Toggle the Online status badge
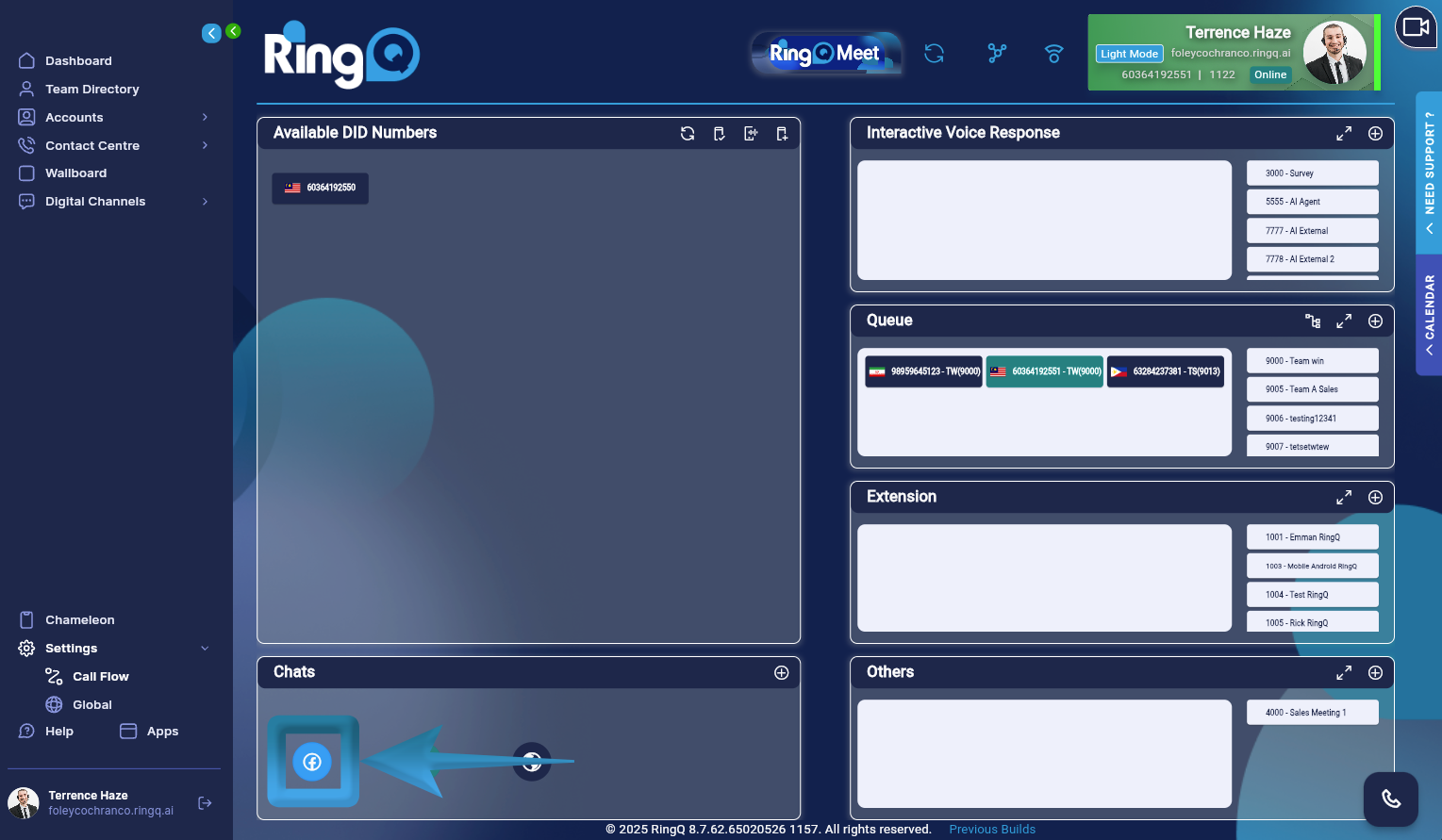The width and height of the screenshot is (1442, 840). pyautogui.click(x=1269, y=74)
